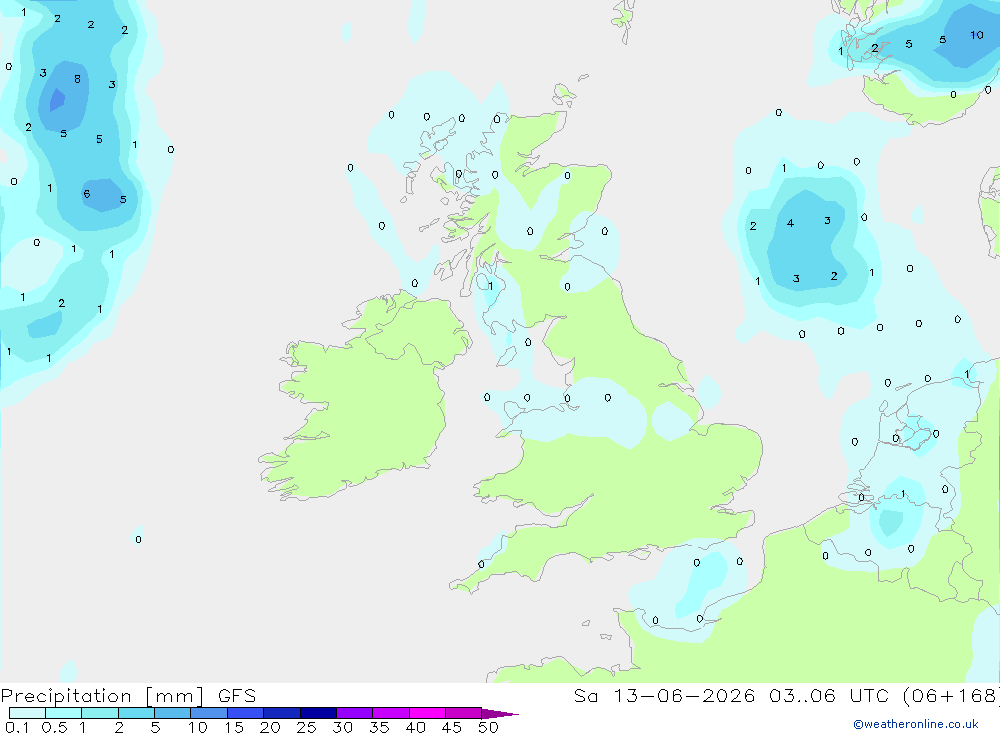Viewport: 1000px width, 733px height.
Task: Click the 40 to 45 mm legend swatch
Action: pos(427,713)
